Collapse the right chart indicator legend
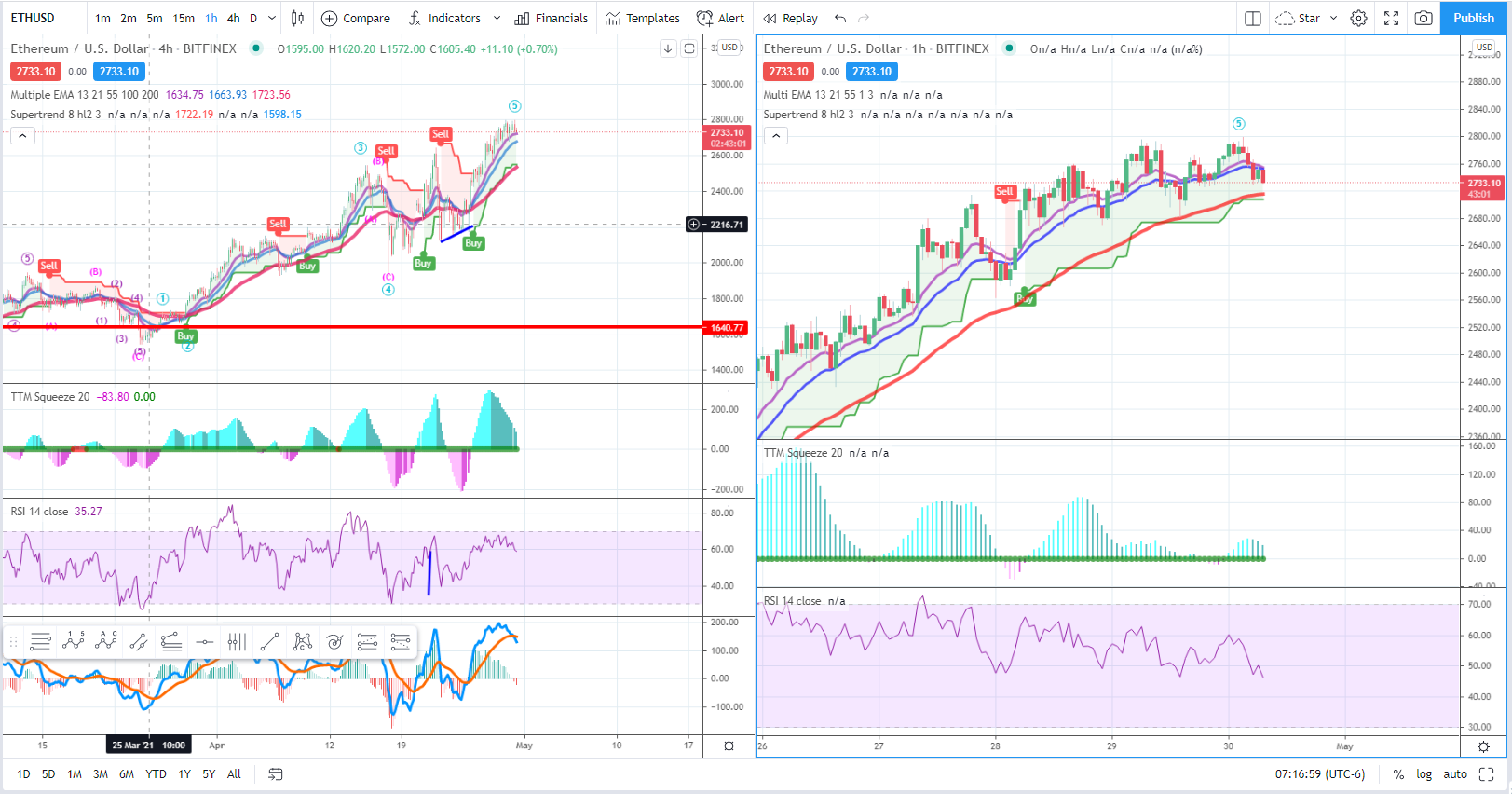This screenshot has height=794, width=1512. click(776, 136)
